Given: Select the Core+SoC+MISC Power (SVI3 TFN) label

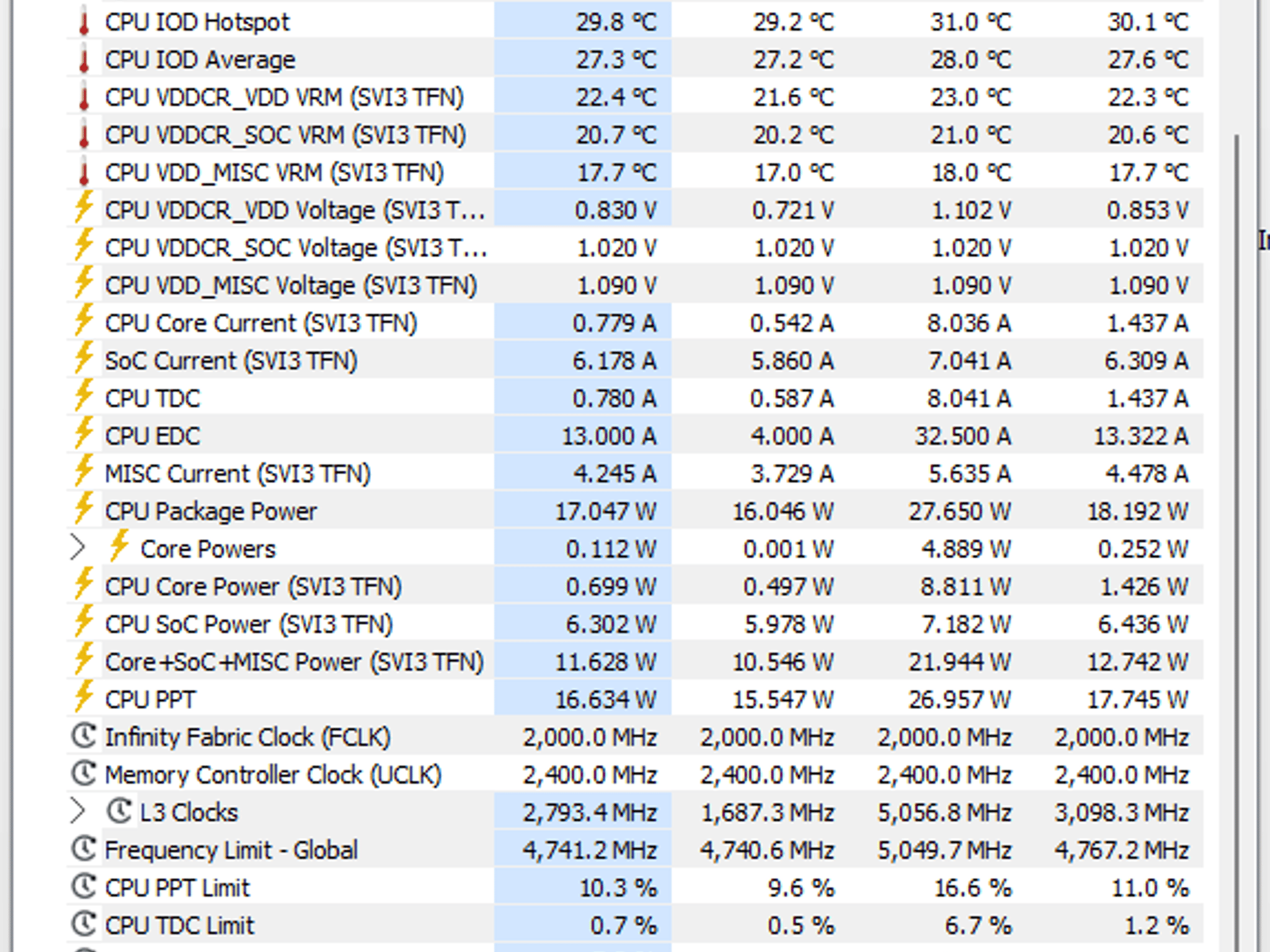Looking at the screenshot, I should click(x=295, y=663).
